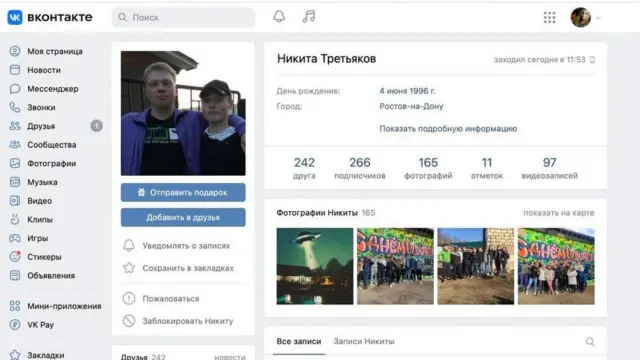Click the profile name Никита Третьяков
Image resolution: width=640 pixels, height=360 pixels.
pyautogui.click(x=327, y=59)
